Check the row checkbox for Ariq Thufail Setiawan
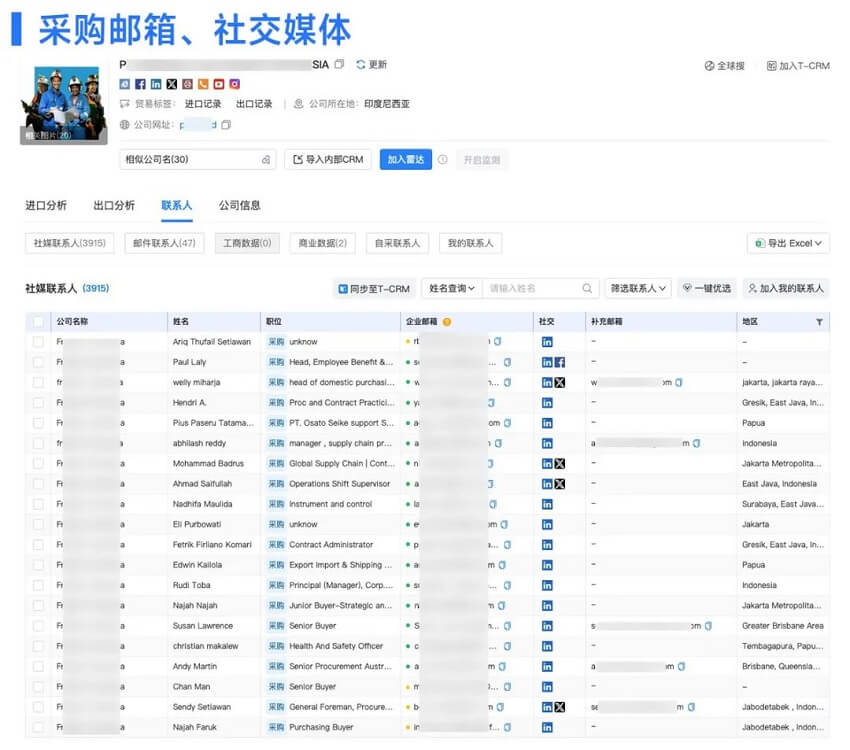This screenshot has height=750, width=850. (38, 342)
